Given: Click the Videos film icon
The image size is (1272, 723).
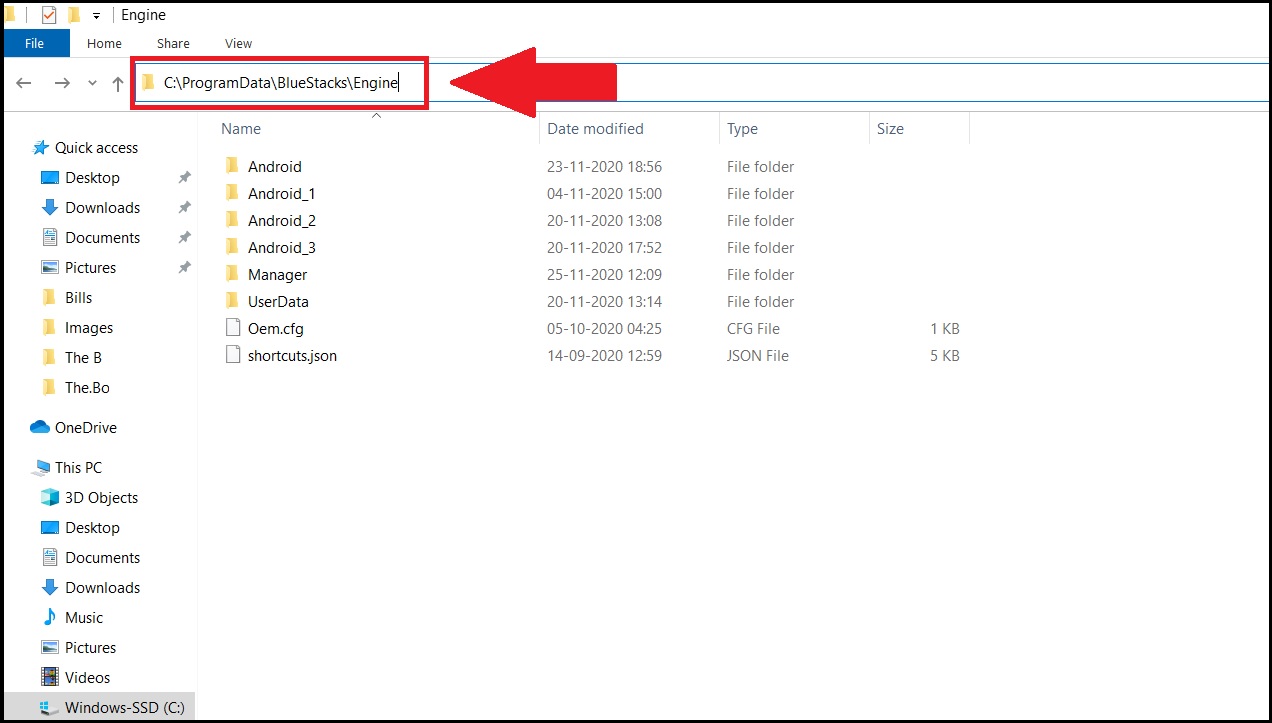Looking at the screenshot, I should click(x=49, y=677).
